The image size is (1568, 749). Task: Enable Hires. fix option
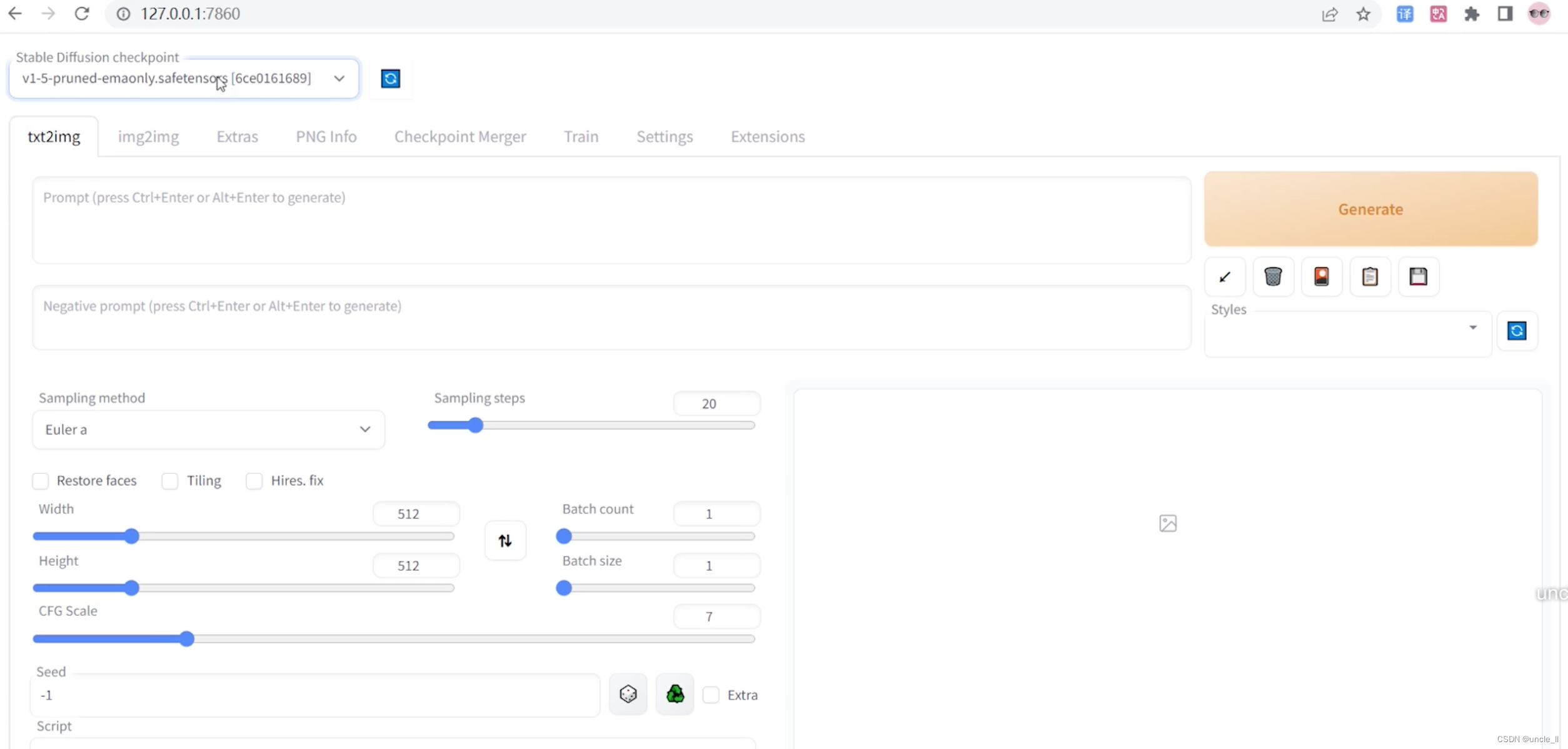254,481
